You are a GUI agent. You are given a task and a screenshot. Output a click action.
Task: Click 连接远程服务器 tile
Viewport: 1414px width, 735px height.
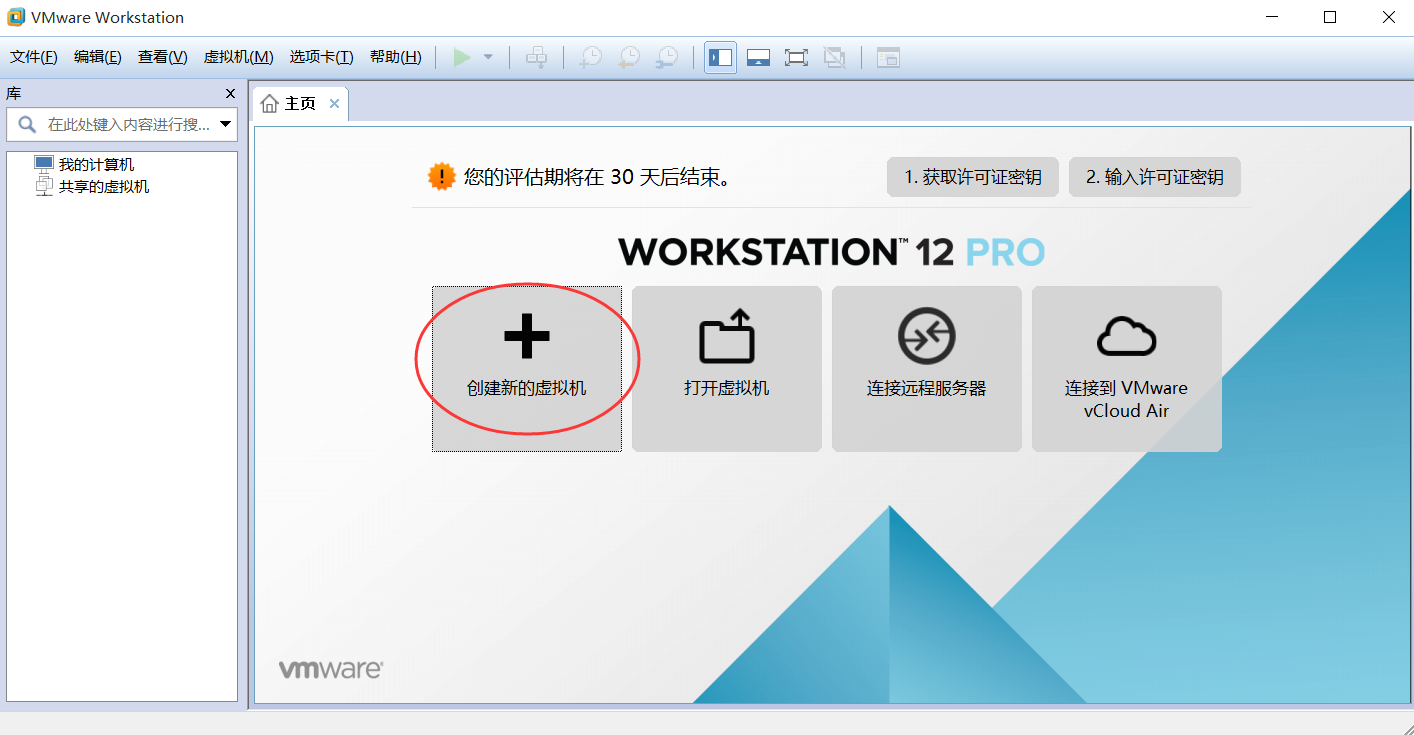coord(927,369)
